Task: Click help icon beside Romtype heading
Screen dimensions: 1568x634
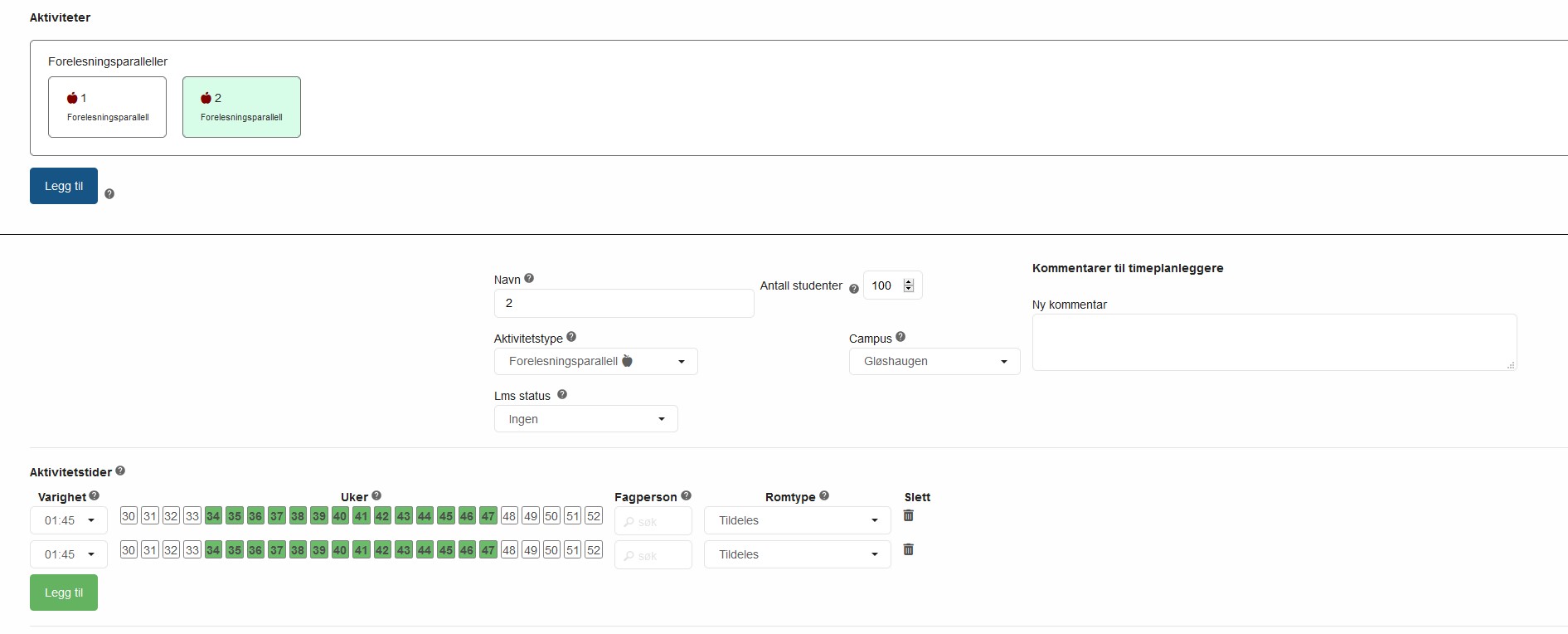Action: [x=824, y=495]
